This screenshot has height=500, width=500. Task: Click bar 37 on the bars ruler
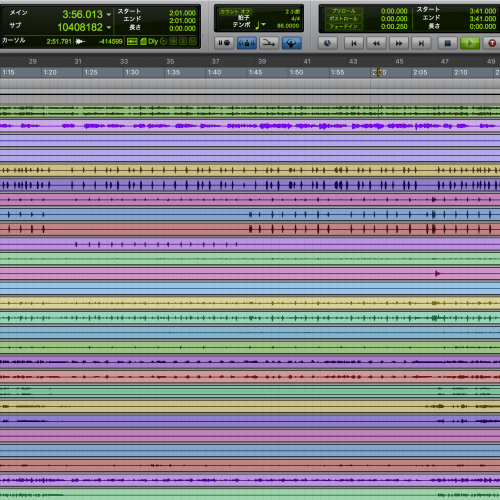(216, 61)
